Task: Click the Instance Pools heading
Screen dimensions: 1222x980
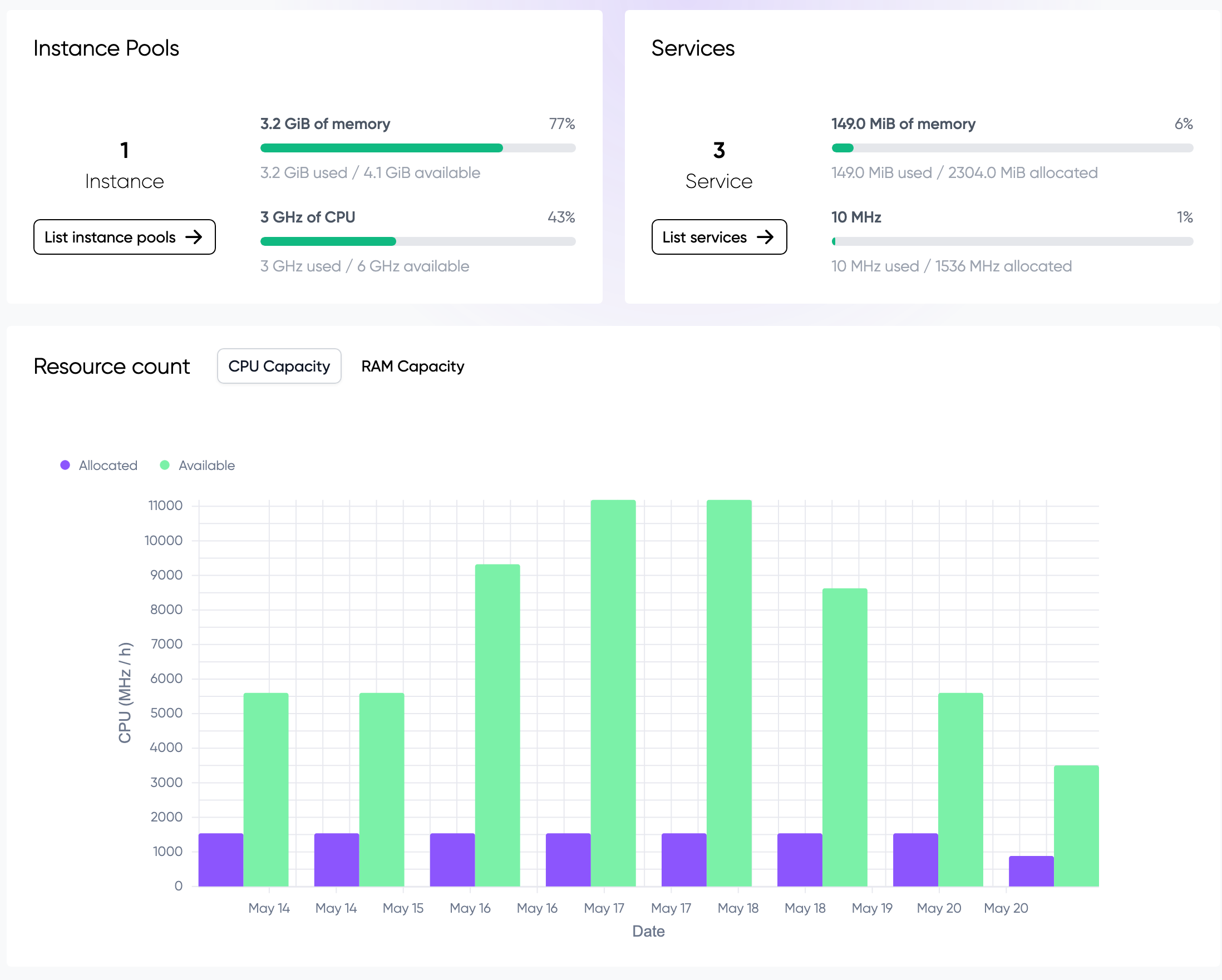Action: (106, 48)
